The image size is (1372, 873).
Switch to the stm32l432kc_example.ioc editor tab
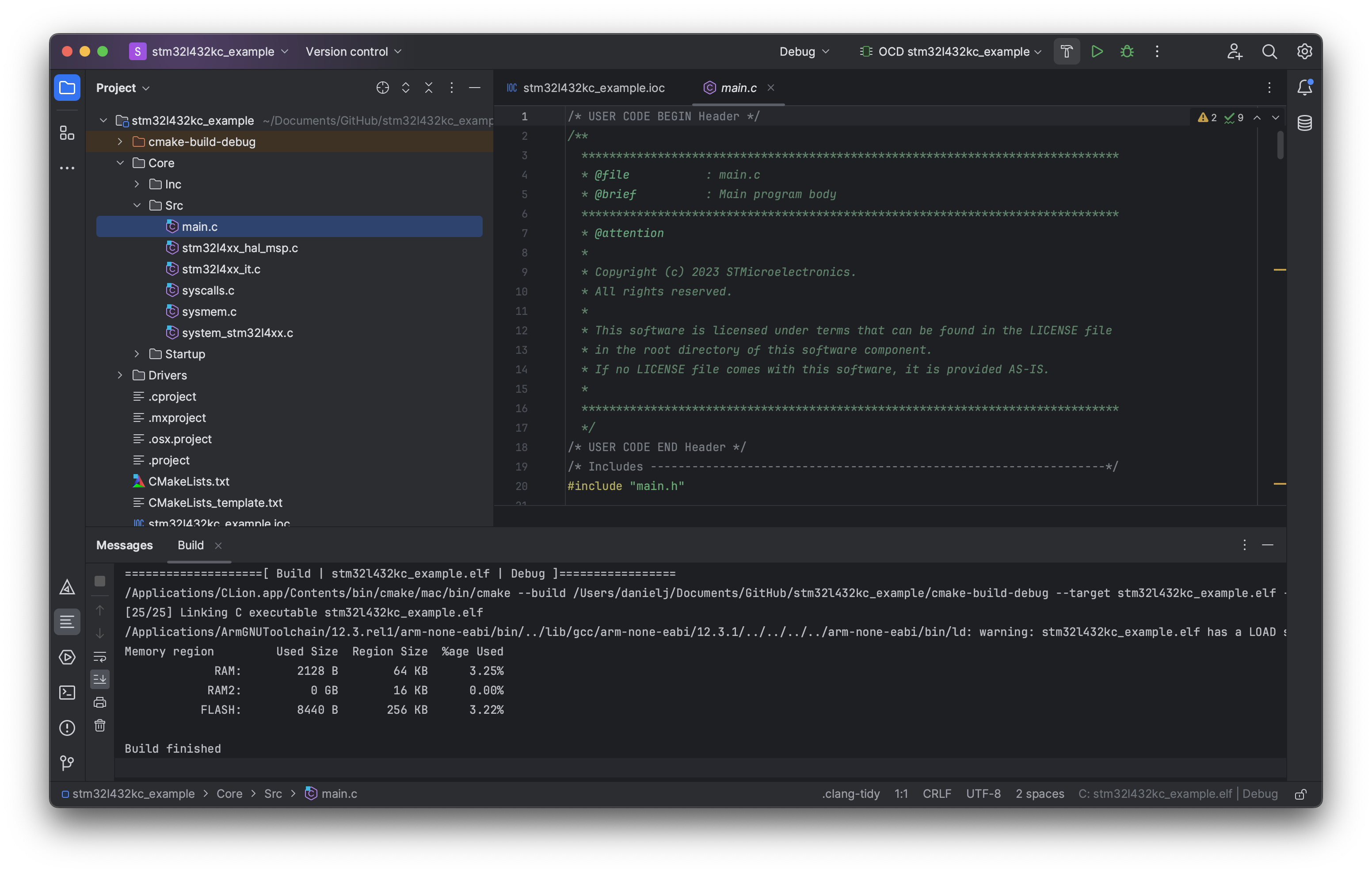click(x=593, y=88)
